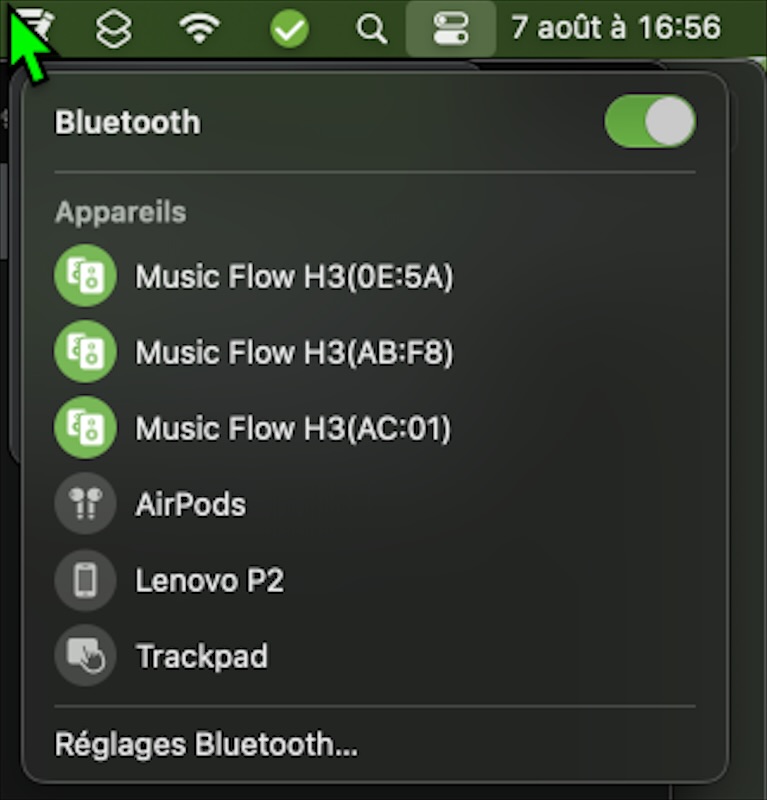
Task: Connect to AirPods by its name
Action: click(190, 504)
